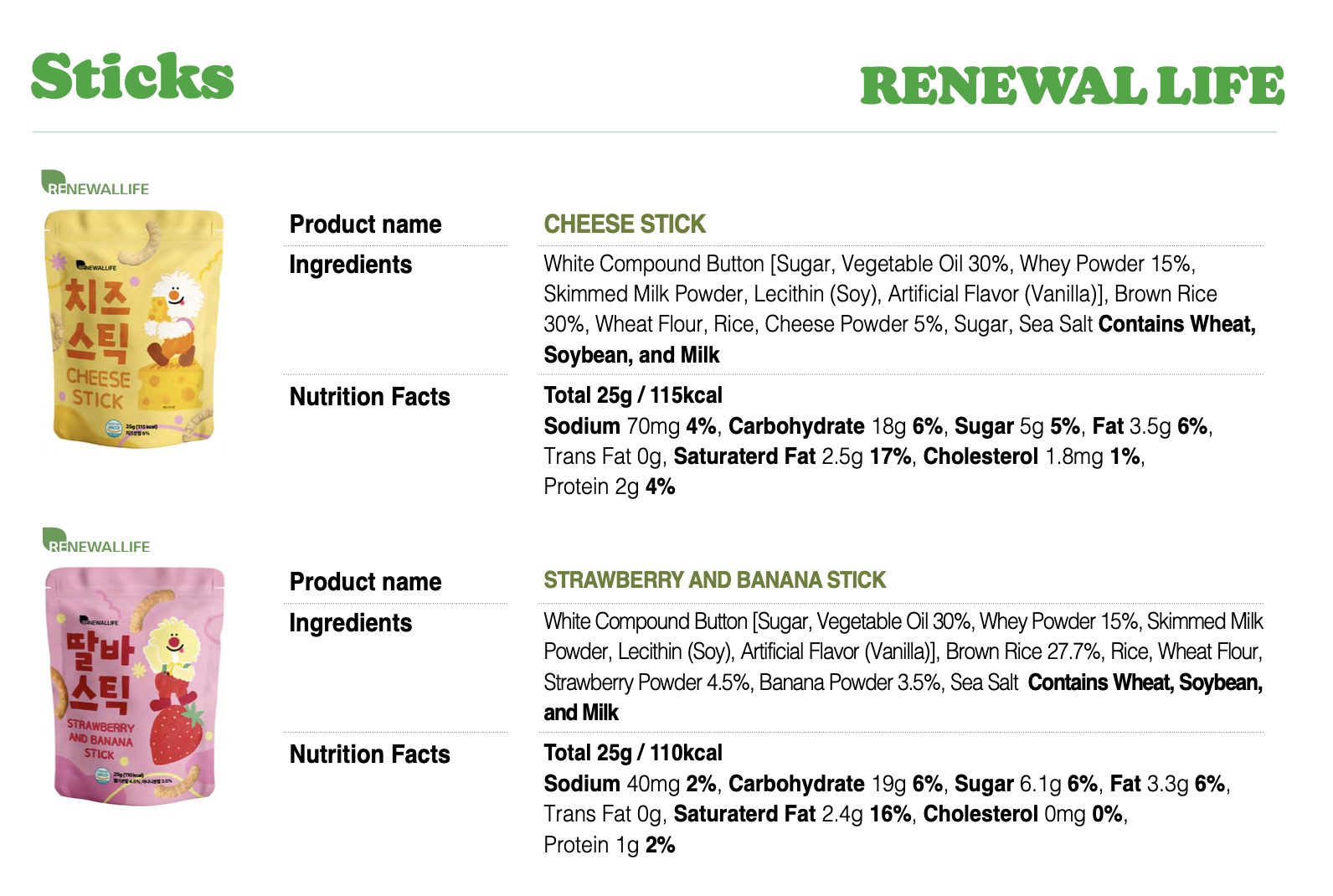The width and height of the screenshot is (1333, 896).
Task: Click the "Total 25g / 115kcal" text
Action: point(633,395)
